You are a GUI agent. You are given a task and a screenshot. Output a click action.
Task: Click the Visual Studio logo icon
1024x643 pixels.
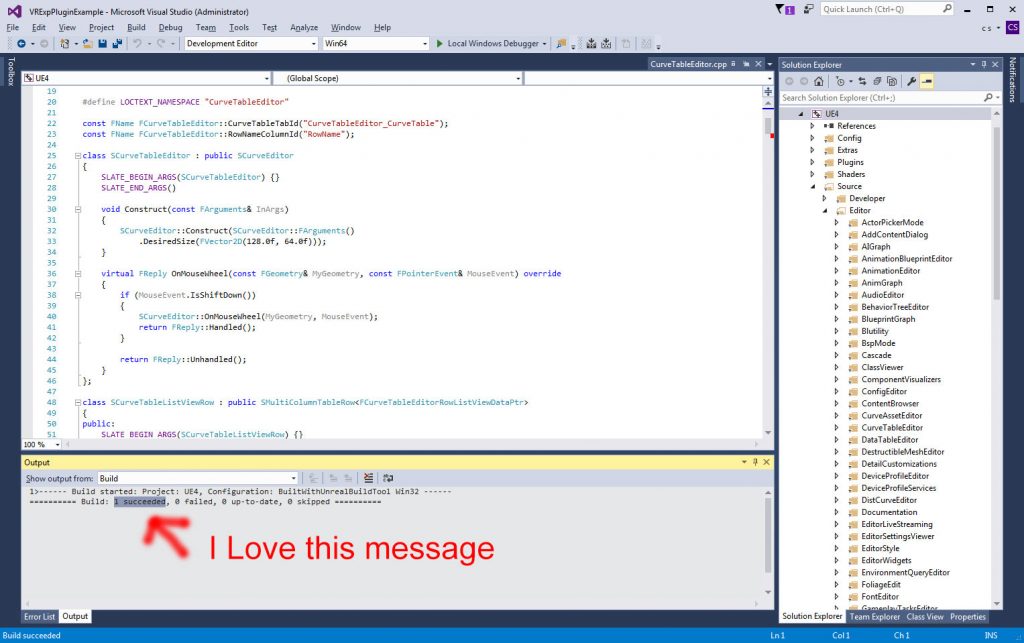pyautogui.click(x=14, y=12)
